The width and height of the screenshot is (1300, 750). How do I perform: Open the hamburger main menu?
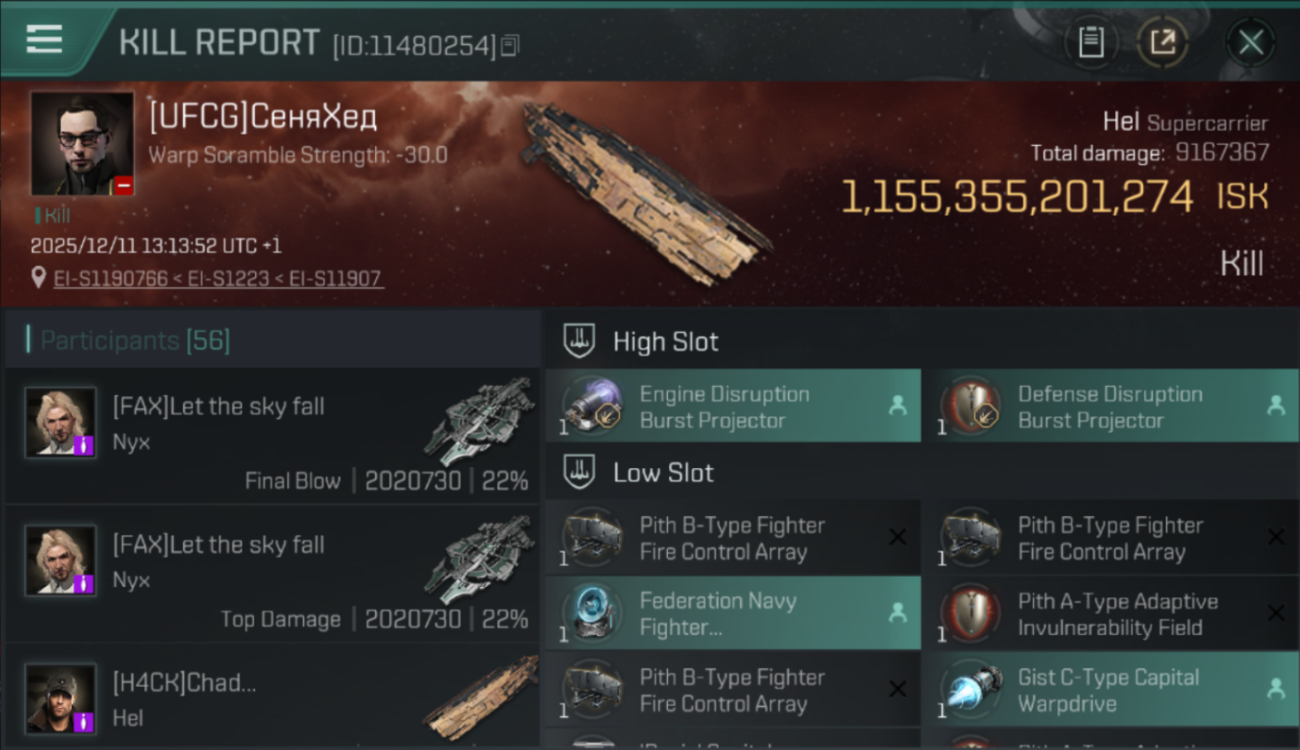coord(44,40)
